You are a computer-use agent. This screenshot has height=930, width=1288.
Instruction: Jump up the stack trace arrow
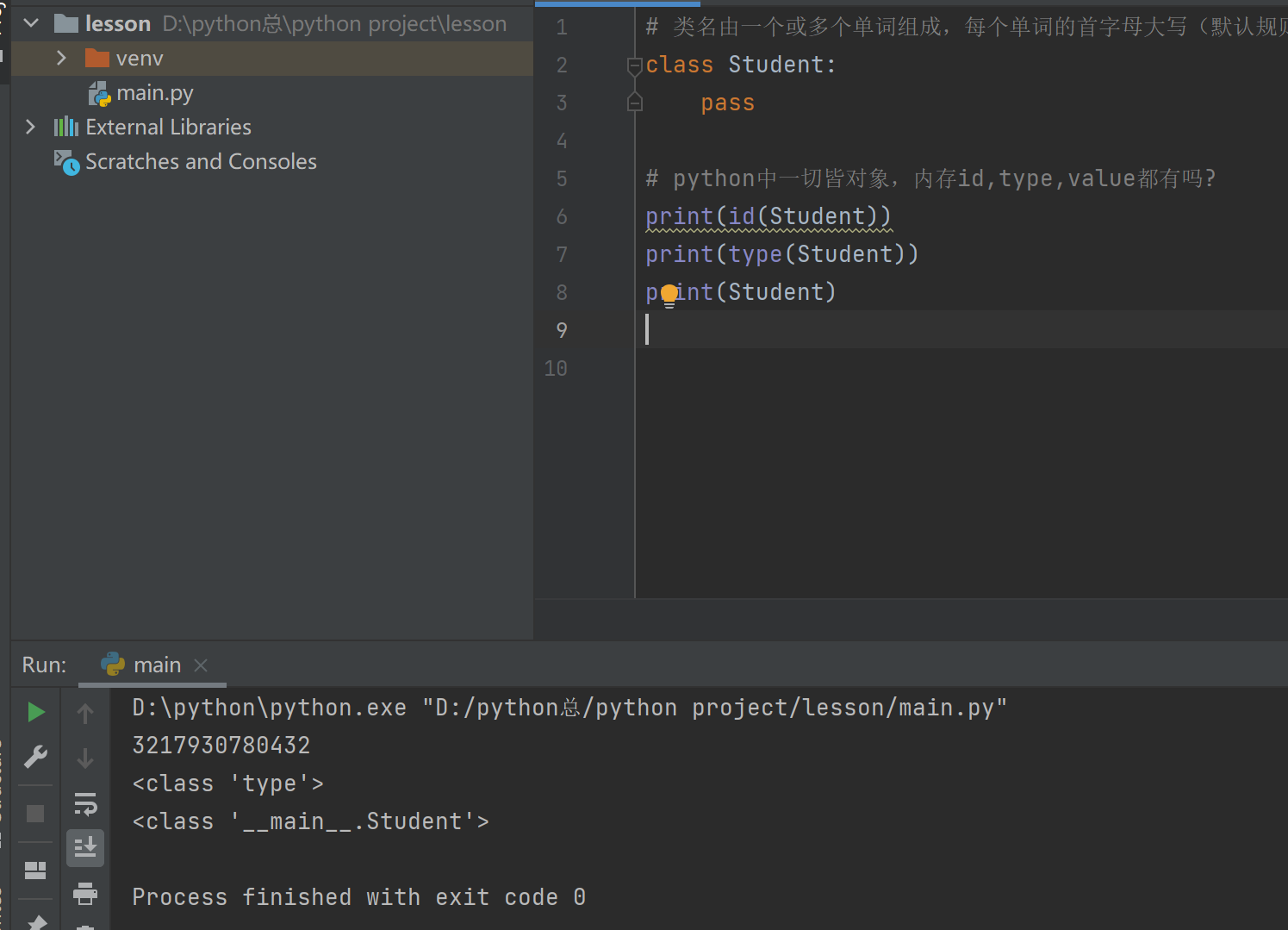point(85,713)
